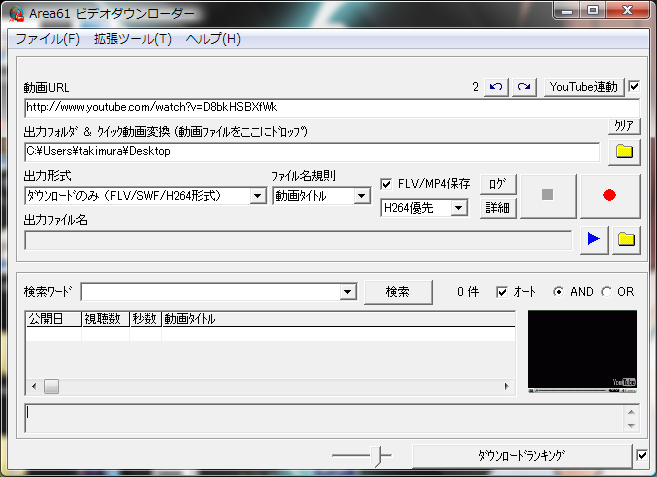Click the 検索ワード text field
657x477 pixels.
[x=211, y=292]
